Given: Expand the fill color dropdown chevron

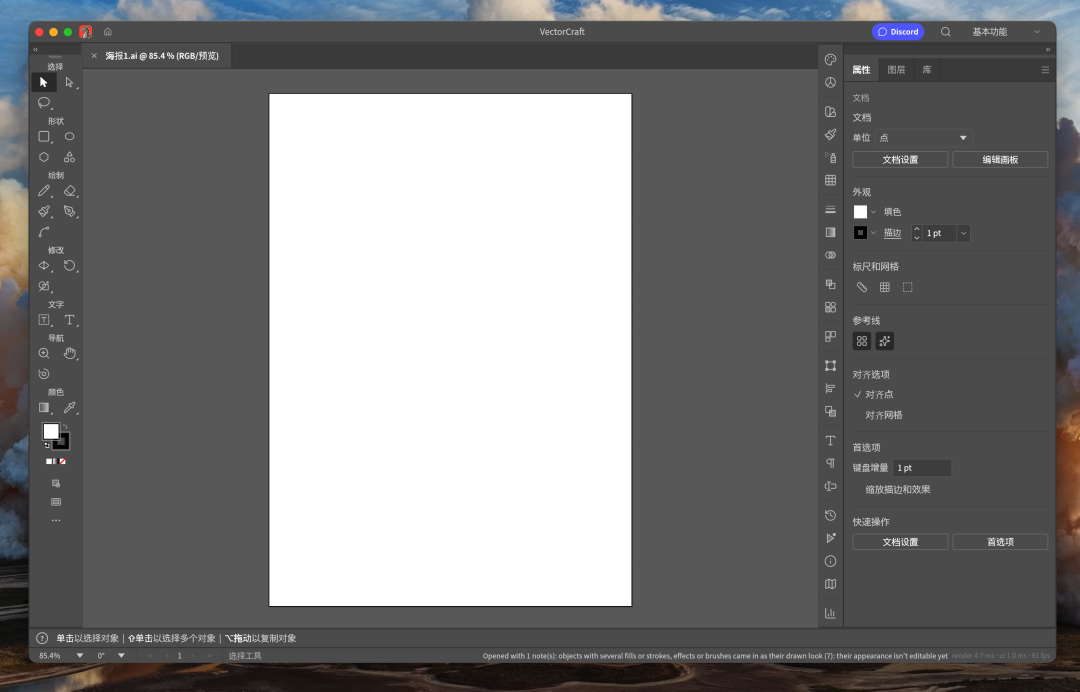Looking at the screenshot, I should point(873,212).
